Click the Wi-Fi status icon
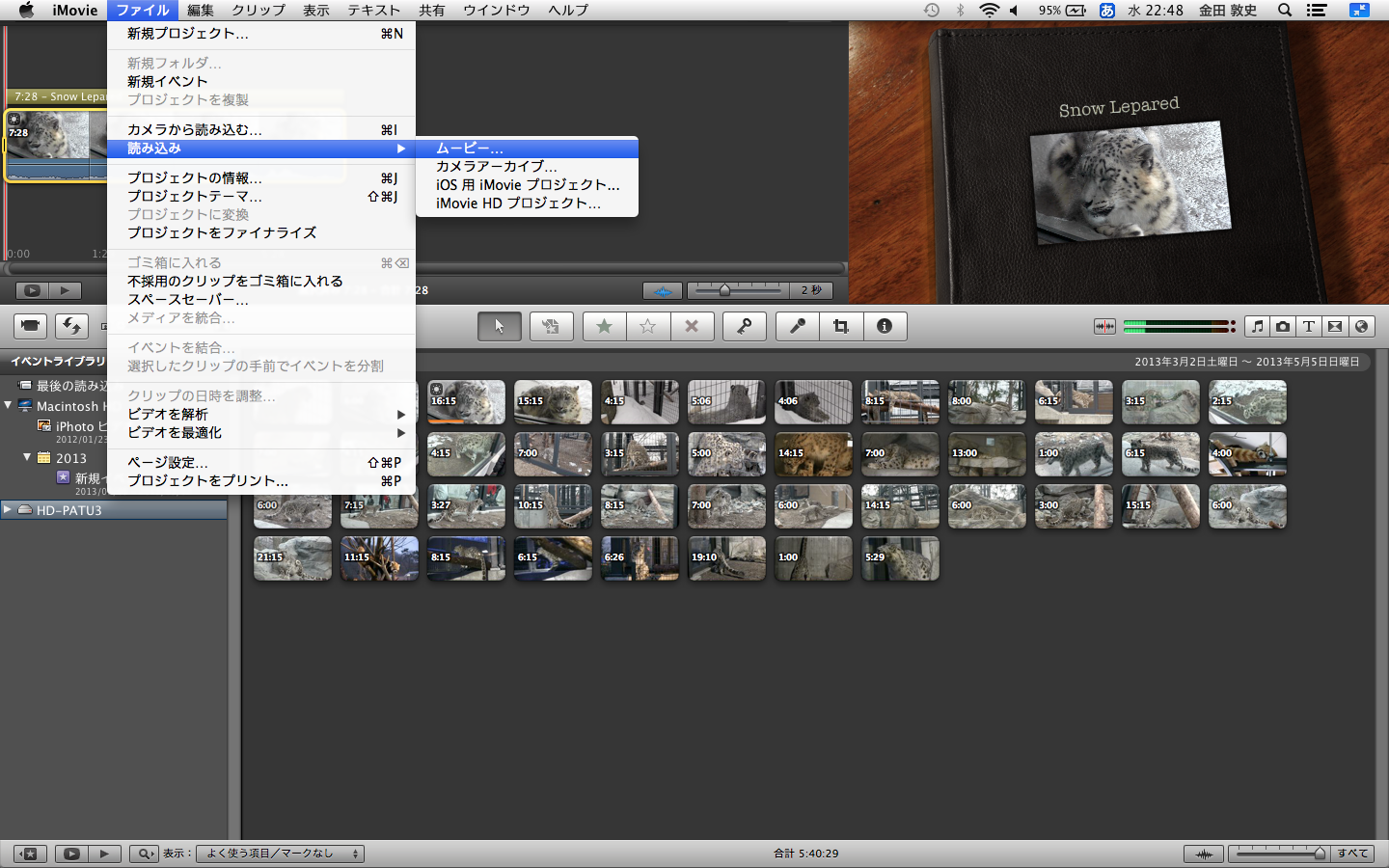Viewport: 1389px width, 868px height. [989, 10]
